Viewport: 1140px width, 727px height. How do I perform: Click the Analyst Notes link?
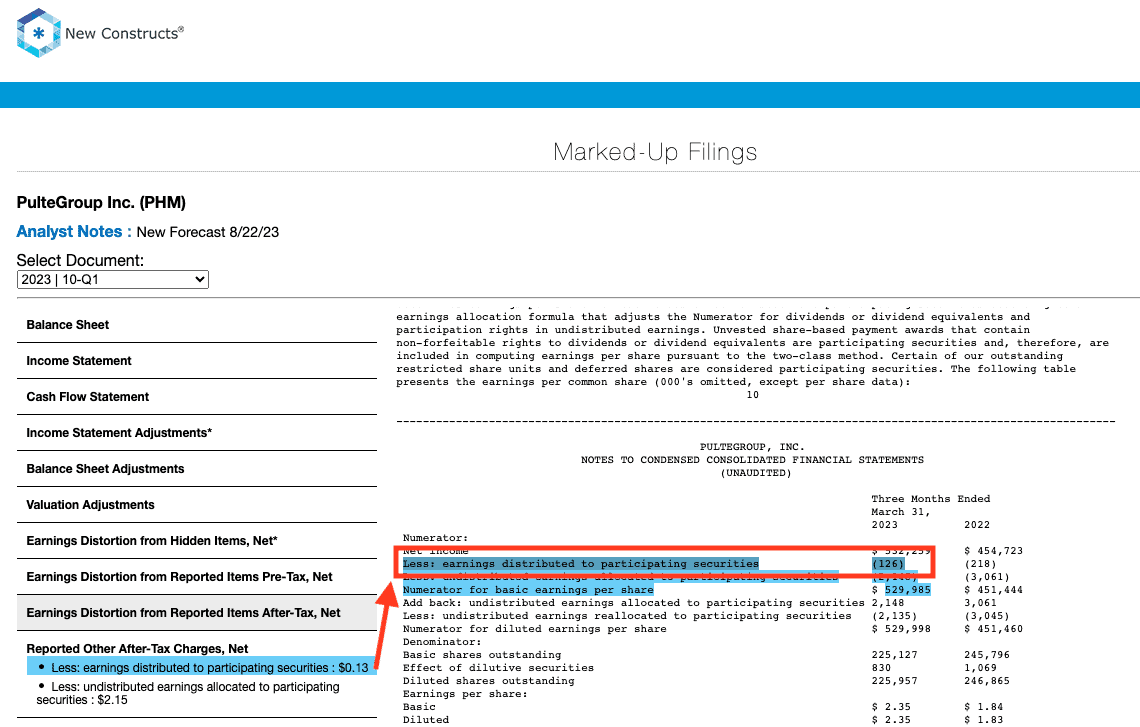point(74,232)
